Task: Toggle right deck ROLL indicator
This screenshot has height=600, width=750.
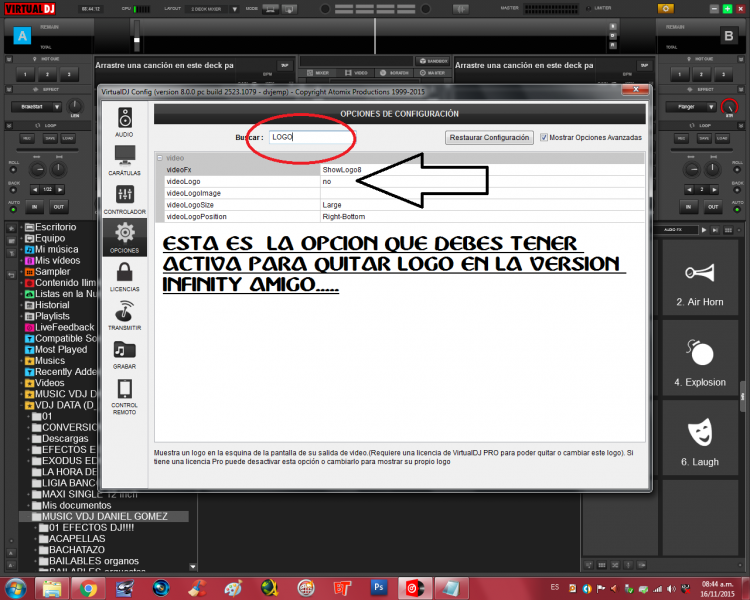Action: tap(737, 170)
